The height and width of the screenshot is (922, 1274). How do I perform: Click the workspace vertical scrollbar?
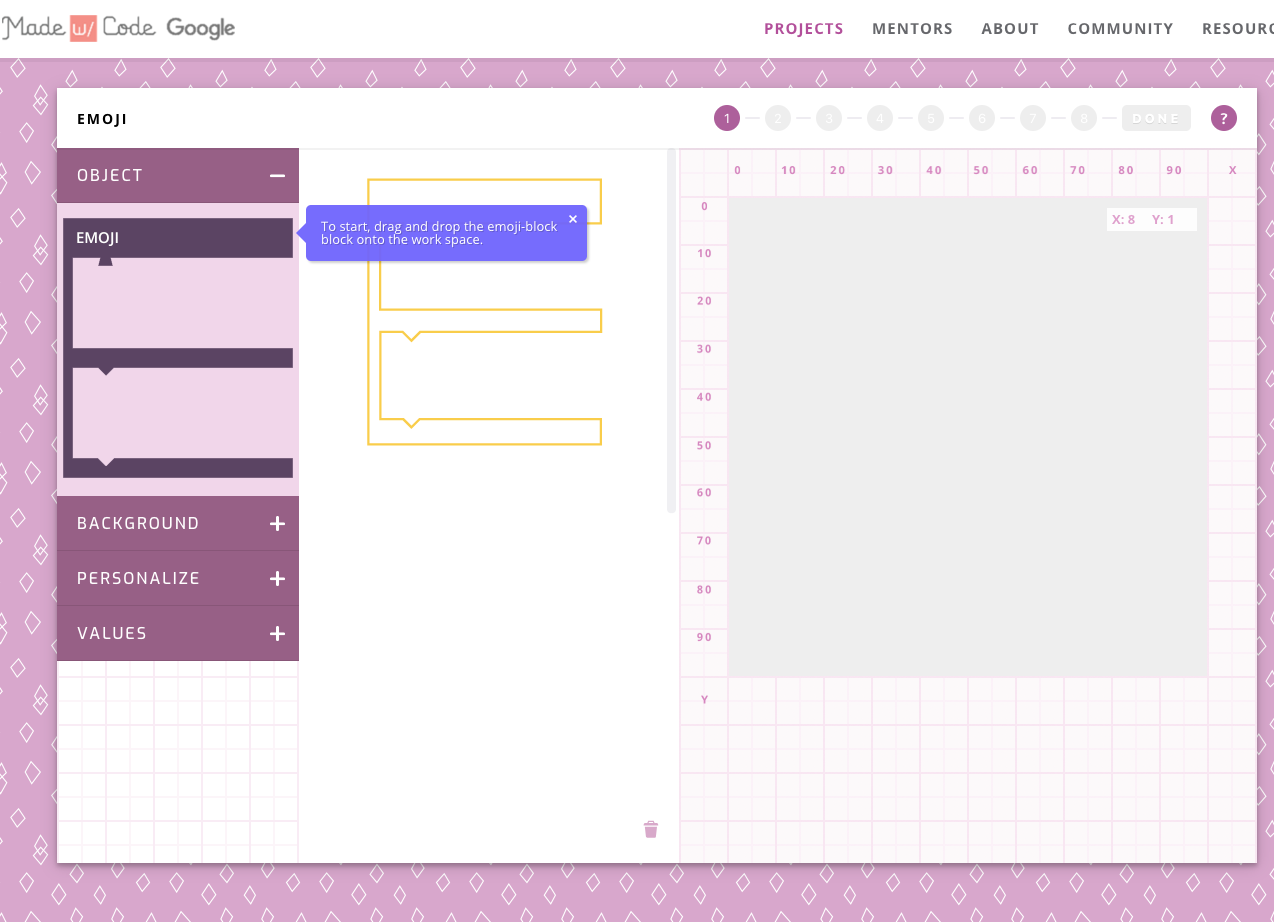(x=671, y=330)
